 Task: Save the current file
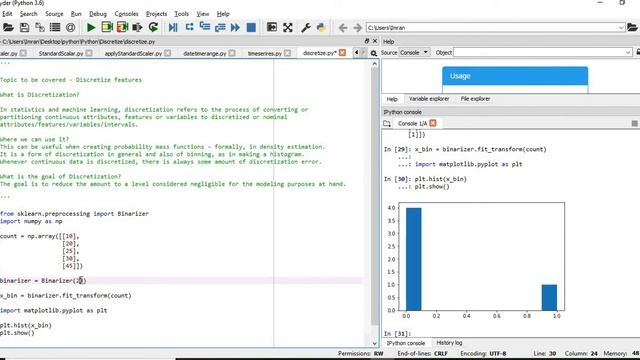[x=24, y=28]
